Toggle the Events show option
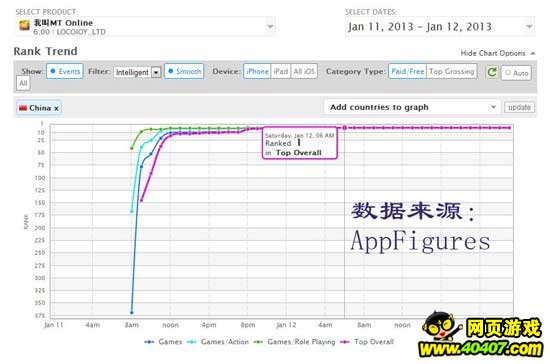Screen dimensions: 550x364 tap(65, 71)
